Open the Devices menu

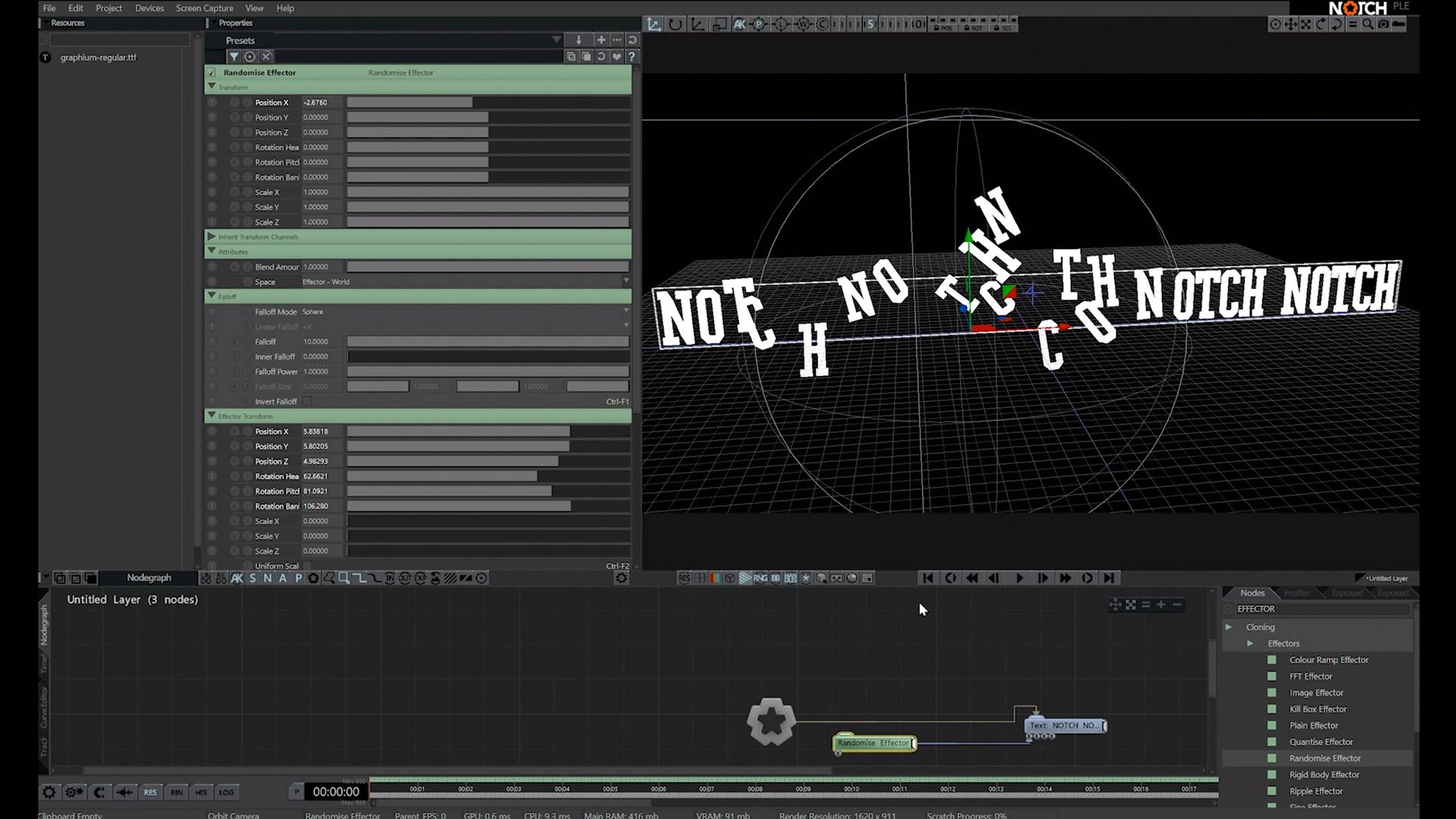[149, 8]
